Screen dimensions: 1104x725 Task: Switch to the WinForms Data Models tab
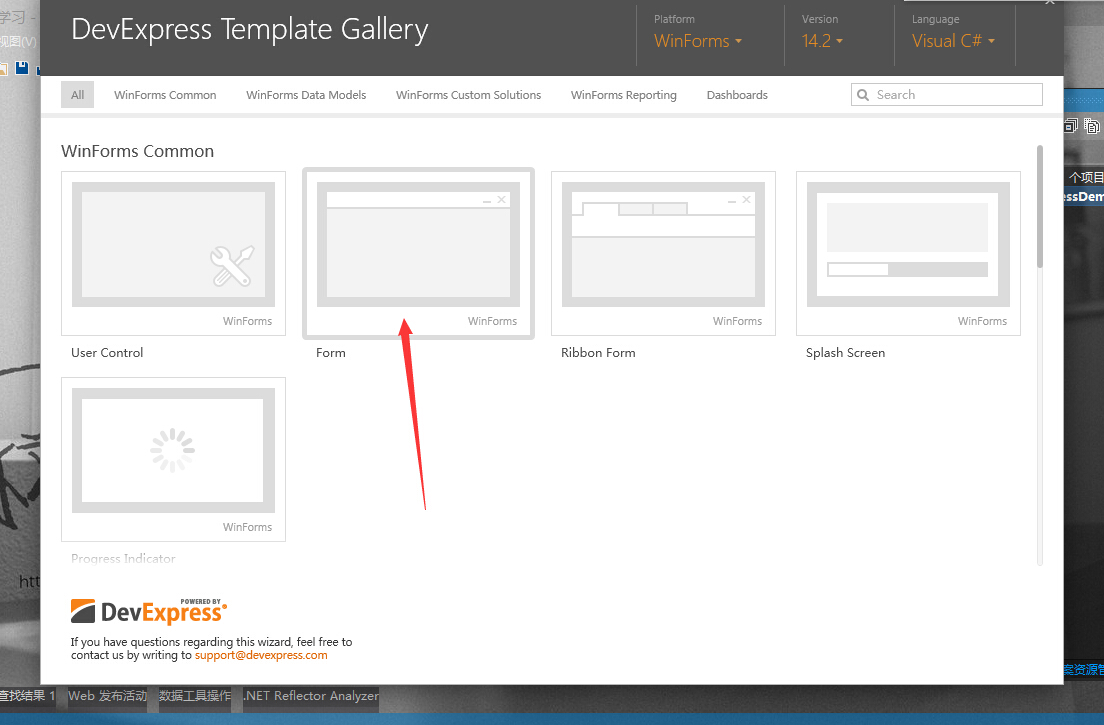click(306, 95)
